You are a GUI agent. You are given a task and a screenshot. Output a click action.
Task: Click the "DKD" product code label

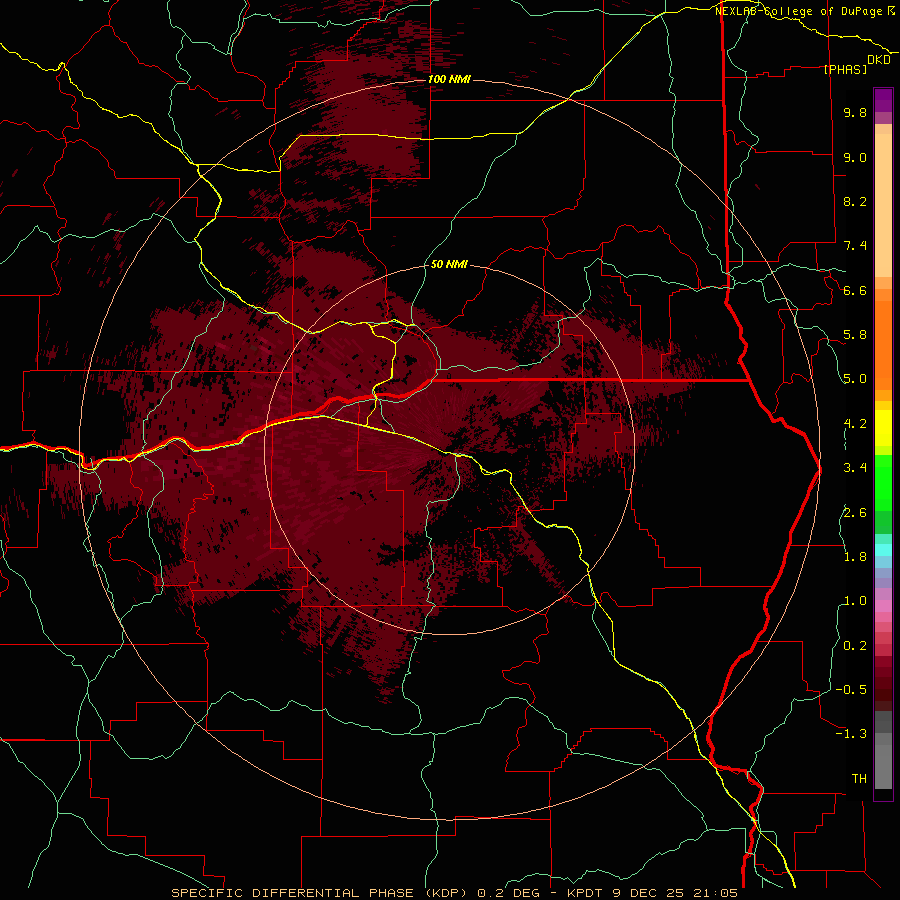click(879, 60)
